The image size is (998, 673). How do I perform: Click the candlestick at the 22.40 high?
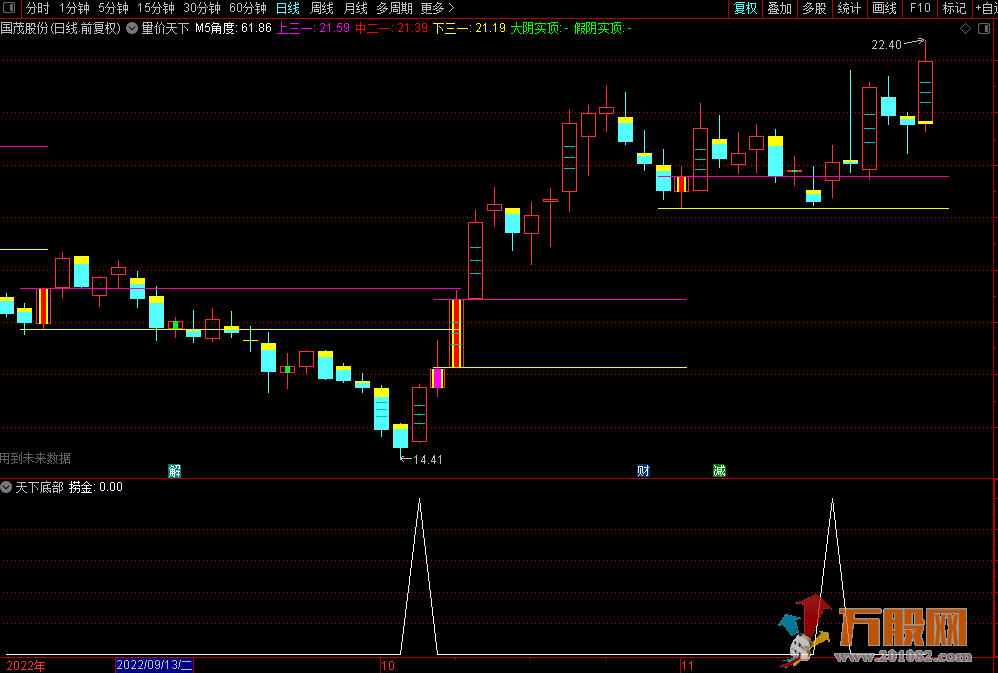coord(925,92)
